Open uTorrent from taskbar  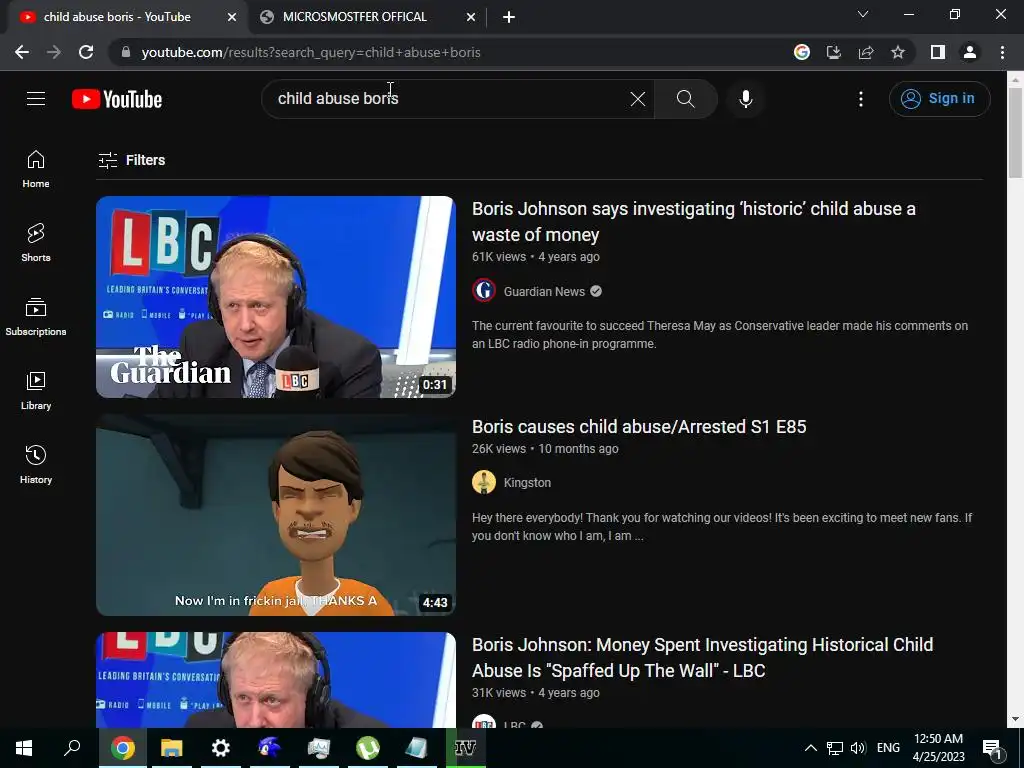tap(368, 748)
